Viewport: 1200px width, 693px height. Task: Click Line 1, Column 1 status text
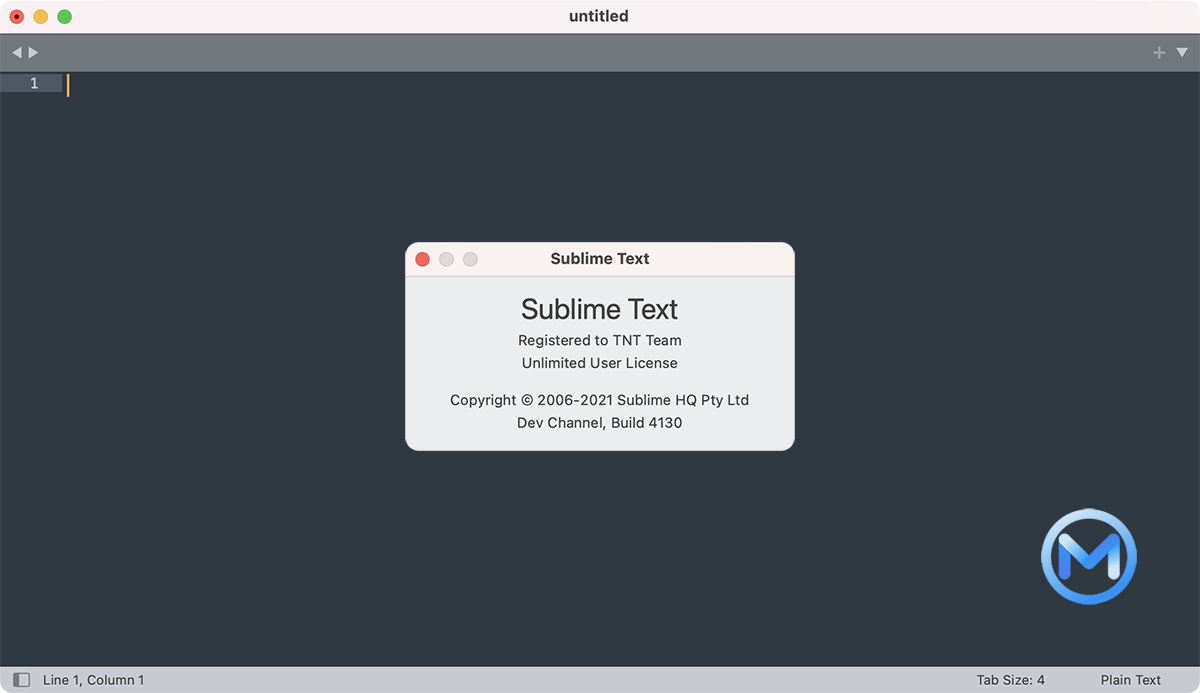[x=93, y=680]
